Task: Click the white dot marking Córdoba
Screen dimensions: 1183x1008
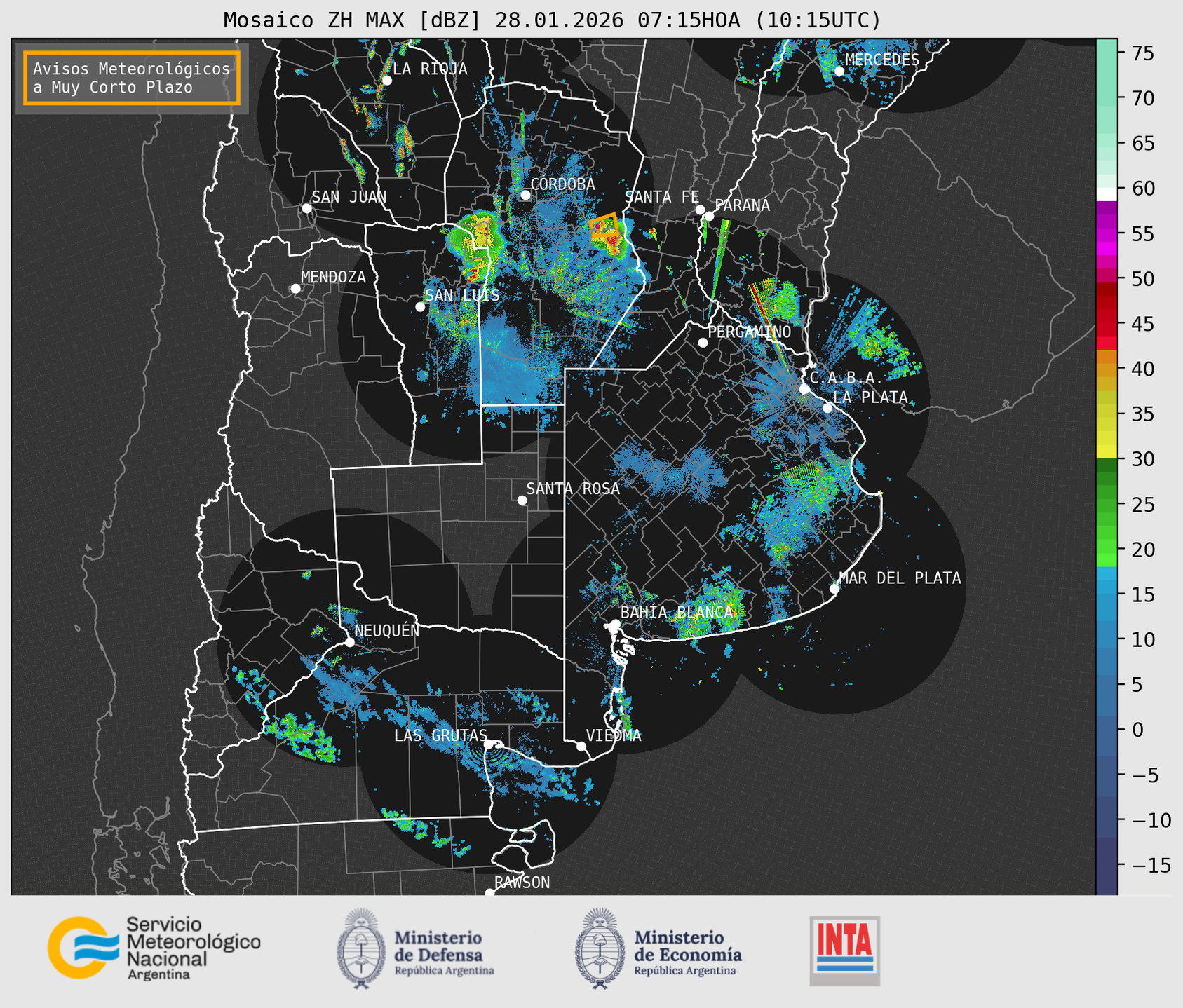Action: 525,195
